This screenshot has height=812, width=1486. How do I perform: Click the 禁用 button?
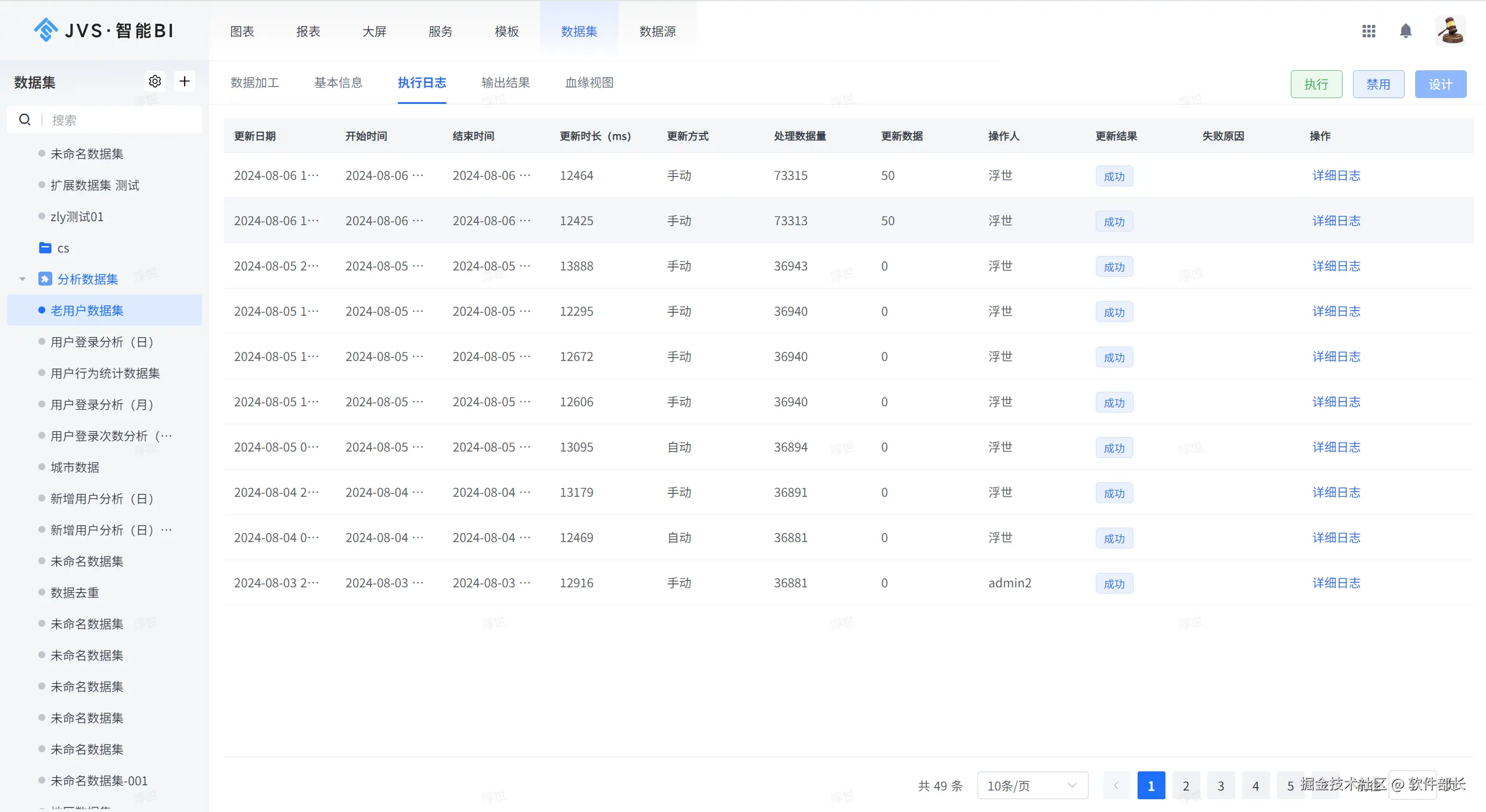[1378, 84]
